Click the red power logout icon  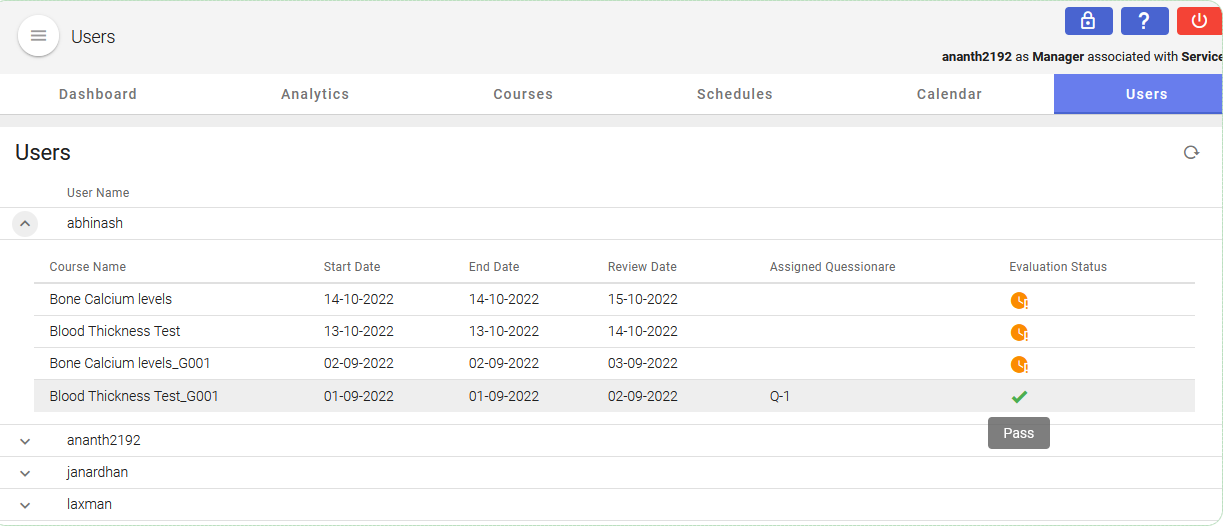pyautogui.click(x=1199, y=21)
